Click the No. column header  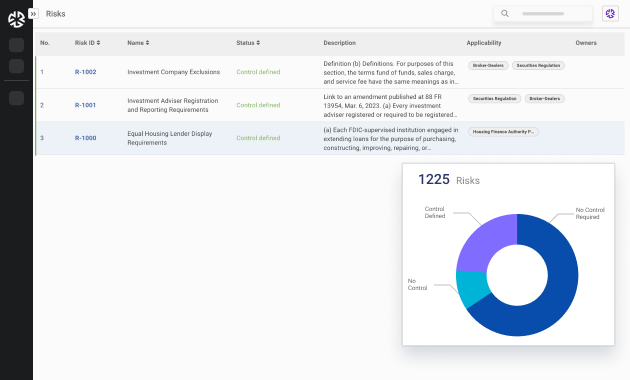(45, 43)
